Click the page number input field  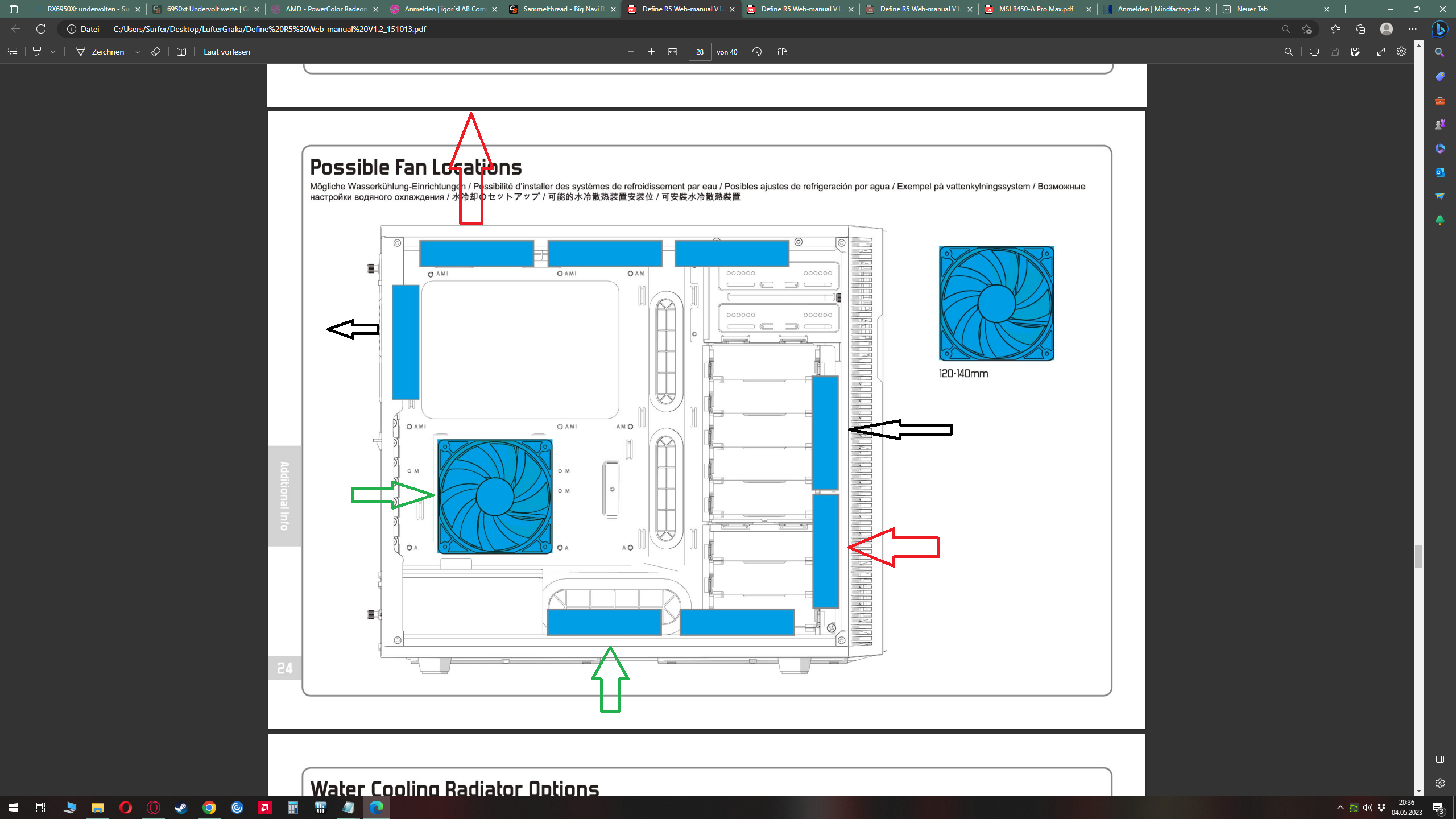700,52
